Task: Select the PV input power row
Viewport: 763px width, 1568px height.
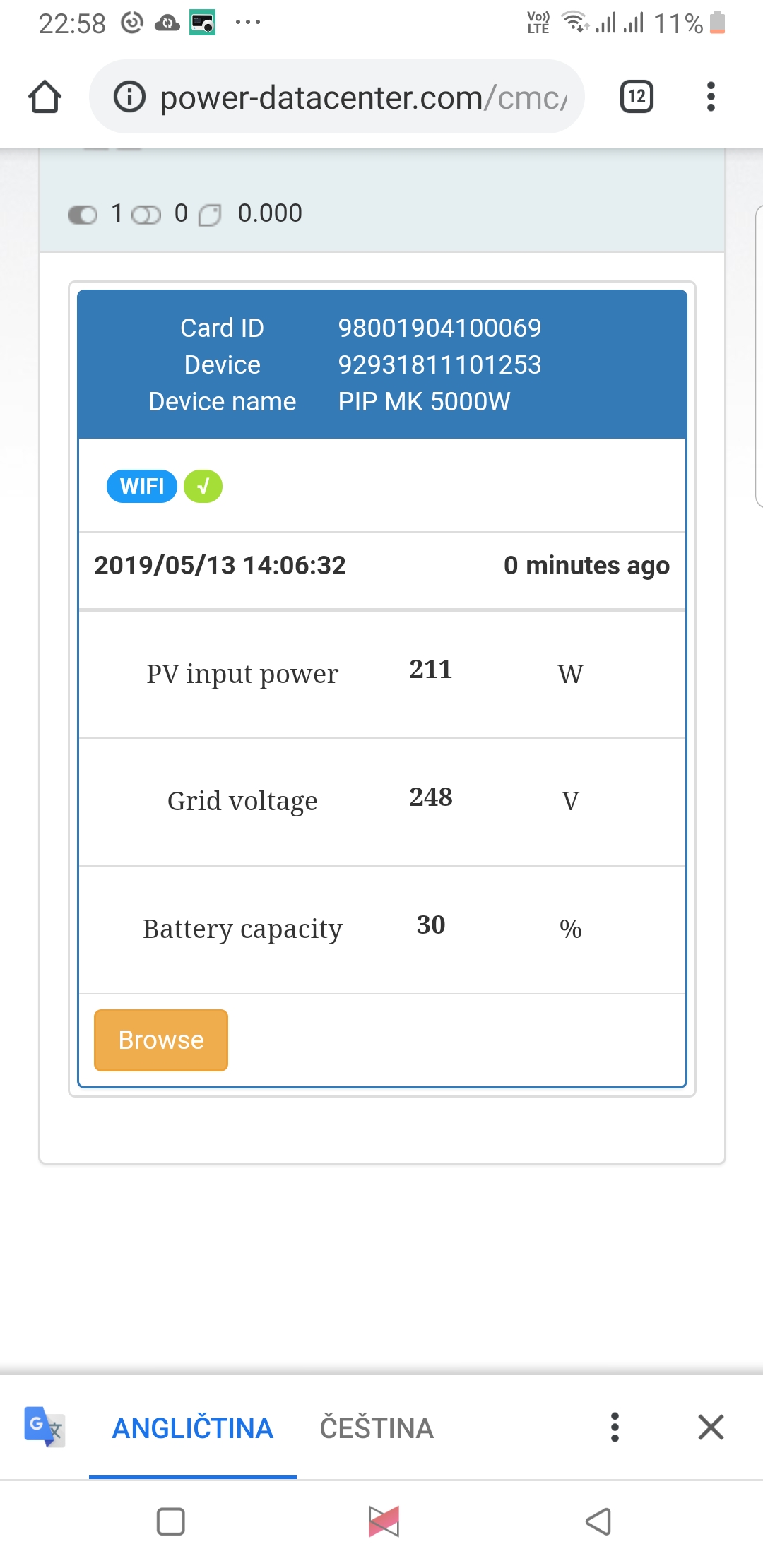Action: pyautogui.click(x=381, y=674)
